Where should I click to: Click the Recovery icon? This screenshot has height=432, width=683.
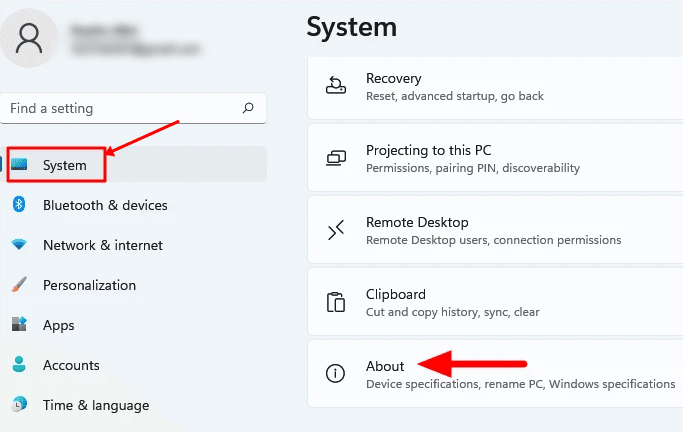point(336,86)
